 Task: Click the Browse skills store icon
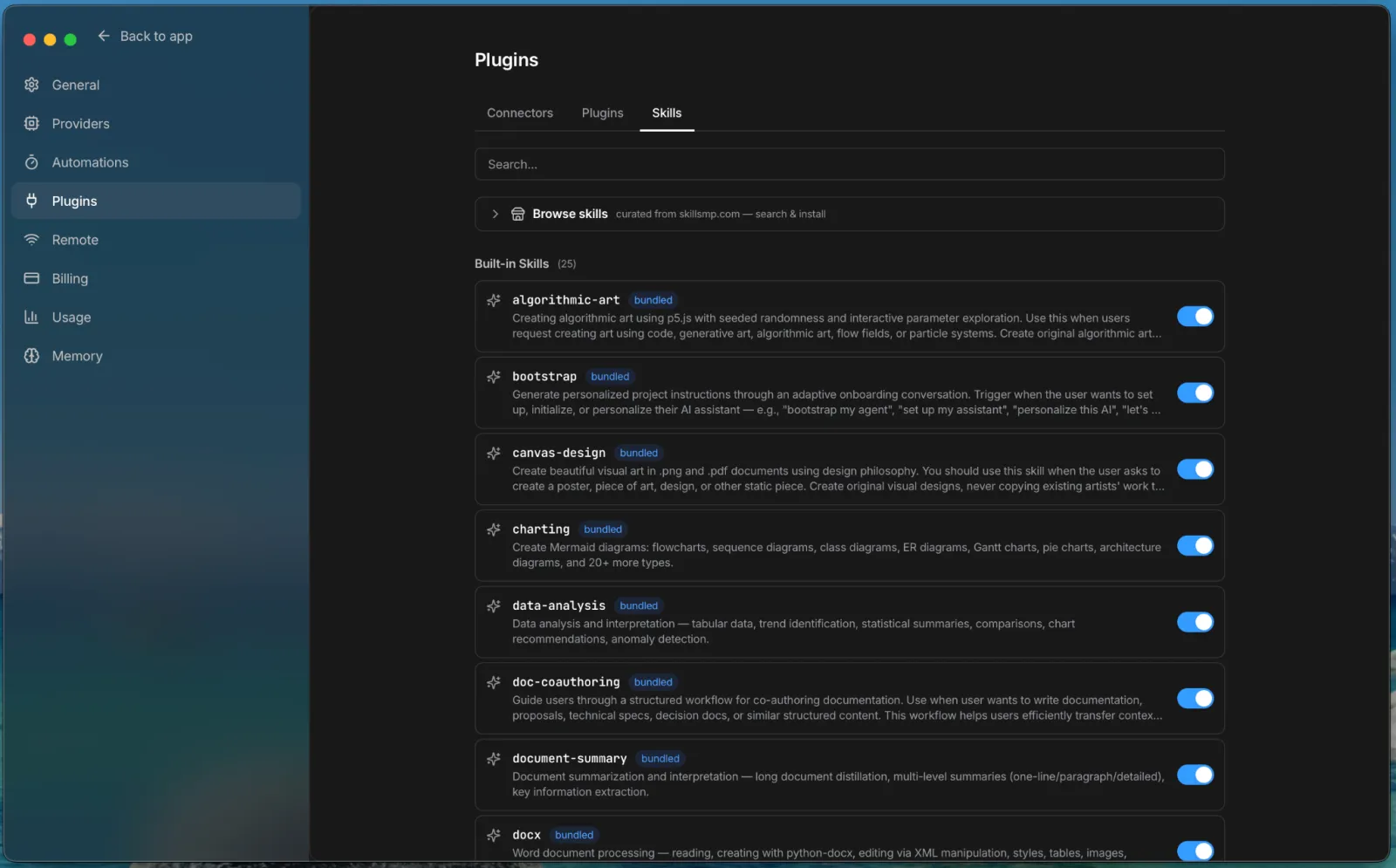517,214
